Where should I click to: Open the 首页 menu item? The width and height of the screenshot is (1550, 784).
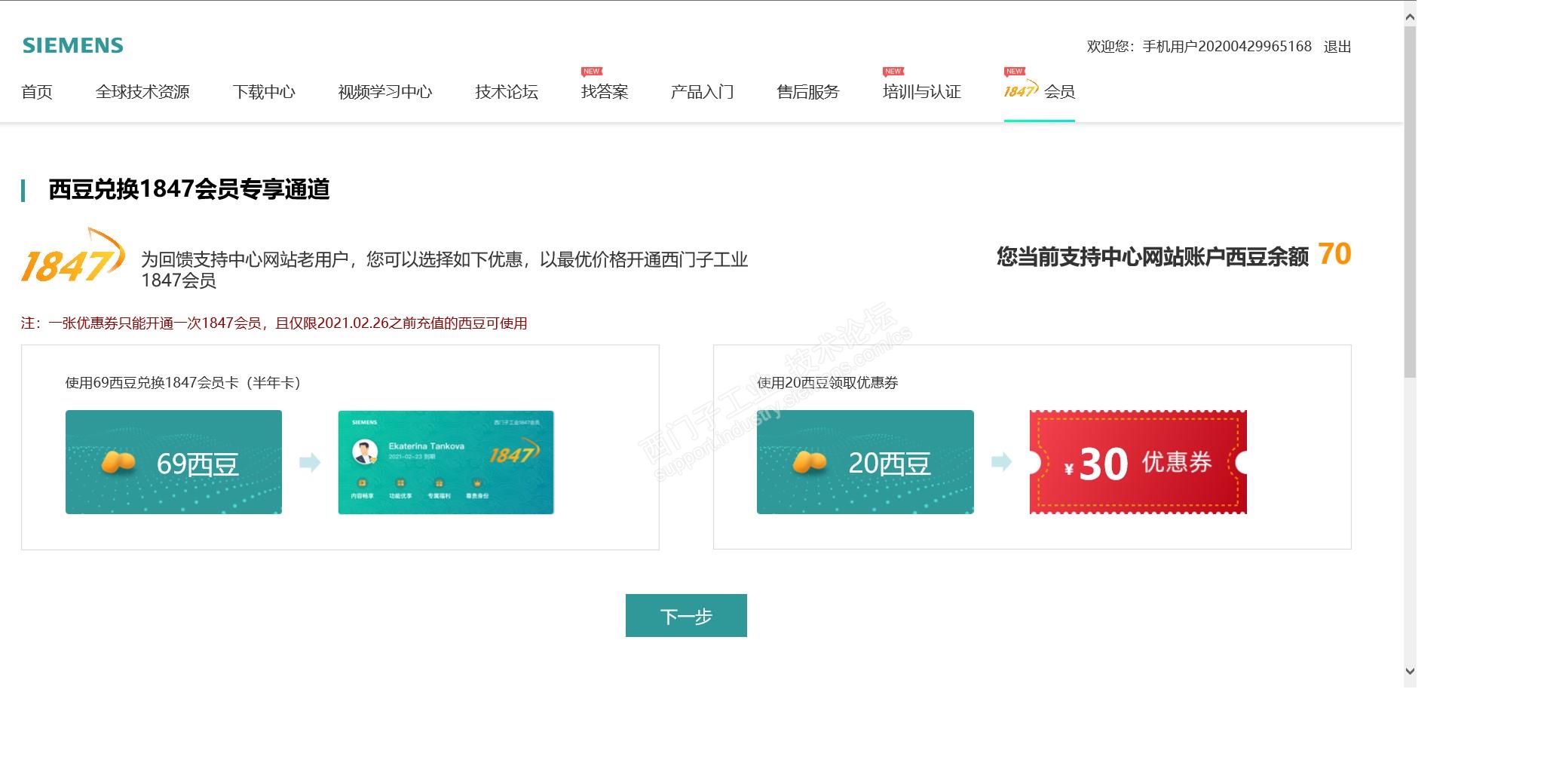[x=37, y=92]
